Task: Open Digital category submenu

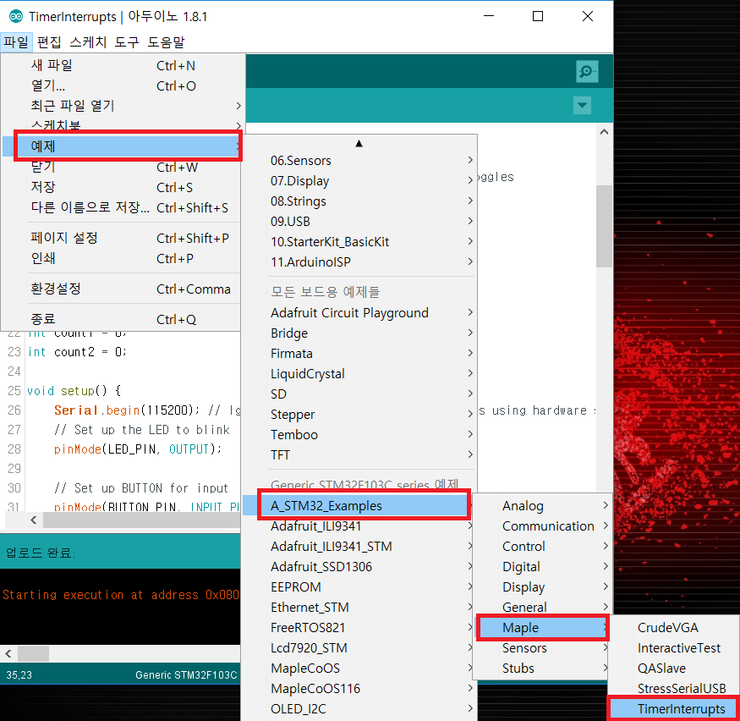Action: coord(542,567)
